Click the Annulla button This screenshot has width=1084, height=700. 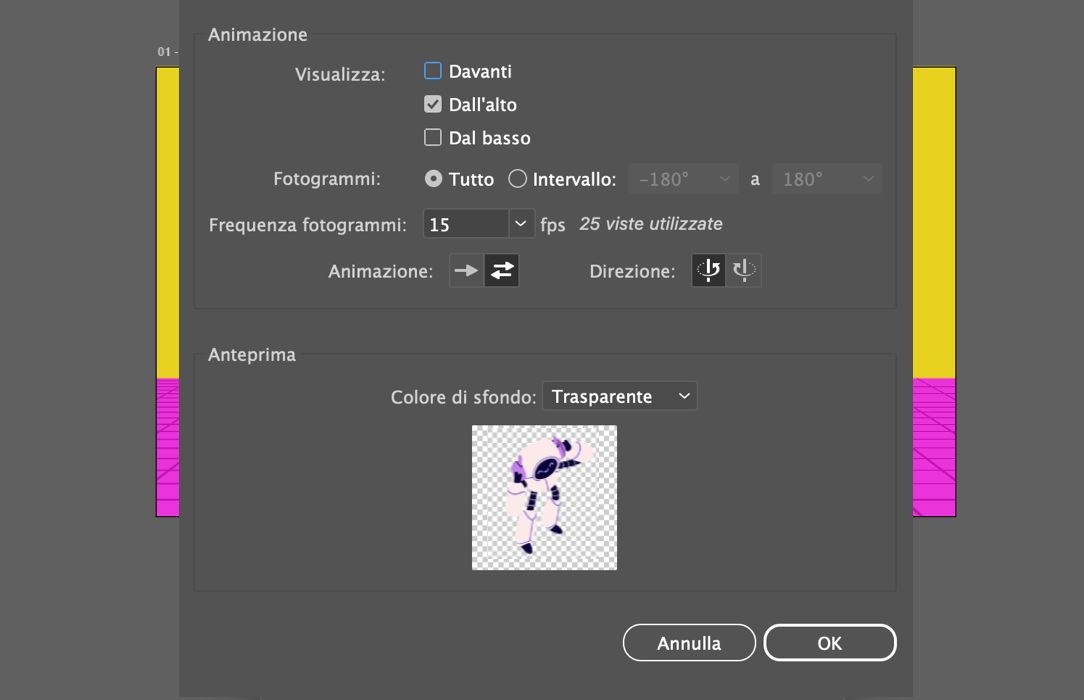[689, 642]
